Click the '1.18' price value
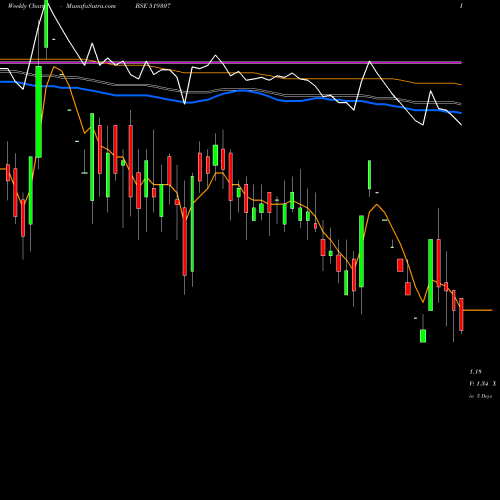The height and width of the screenshot is (500, 500). click(476, 372)
